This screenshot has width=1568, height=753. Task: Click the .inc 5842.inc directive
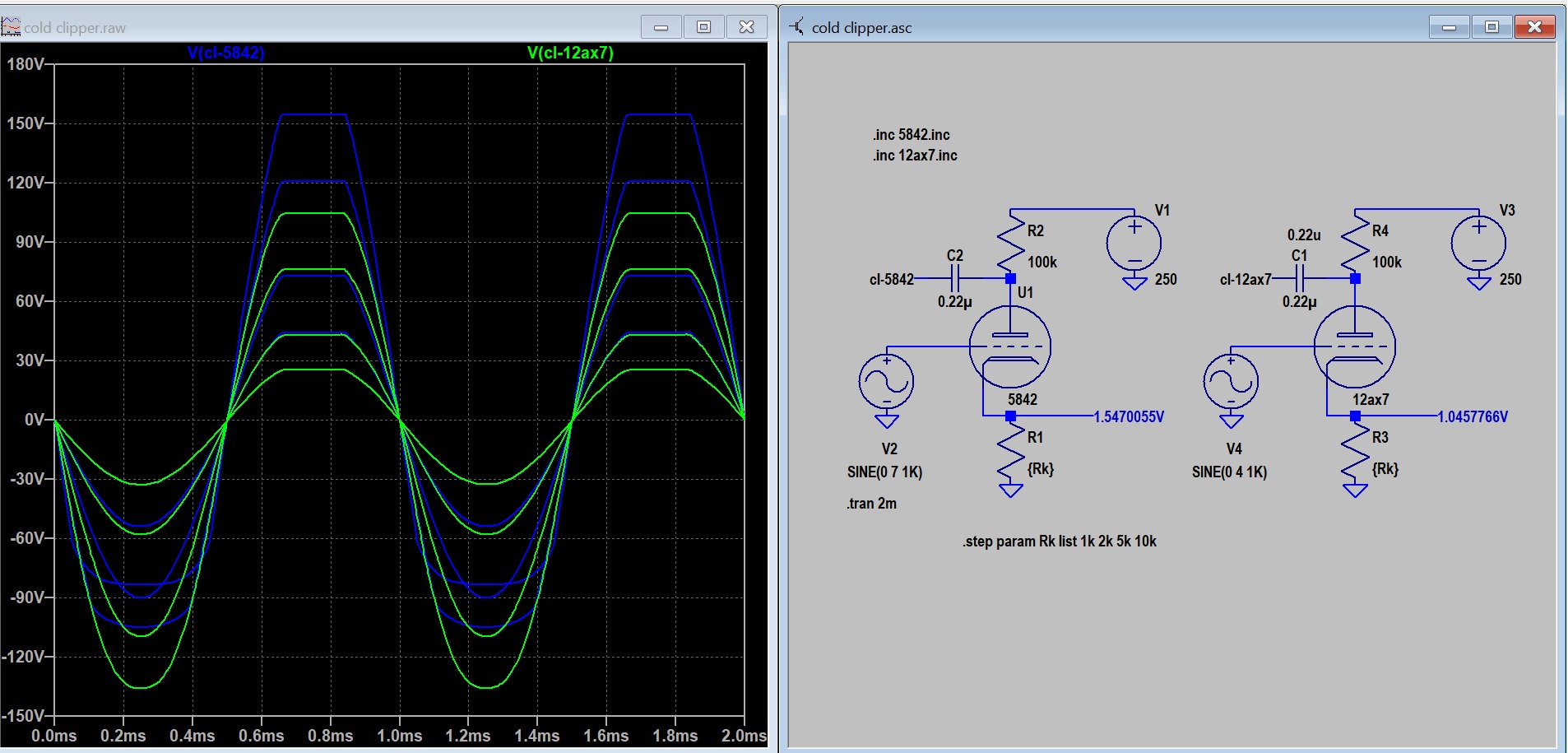pyautogui.click(x=912, y=135)
